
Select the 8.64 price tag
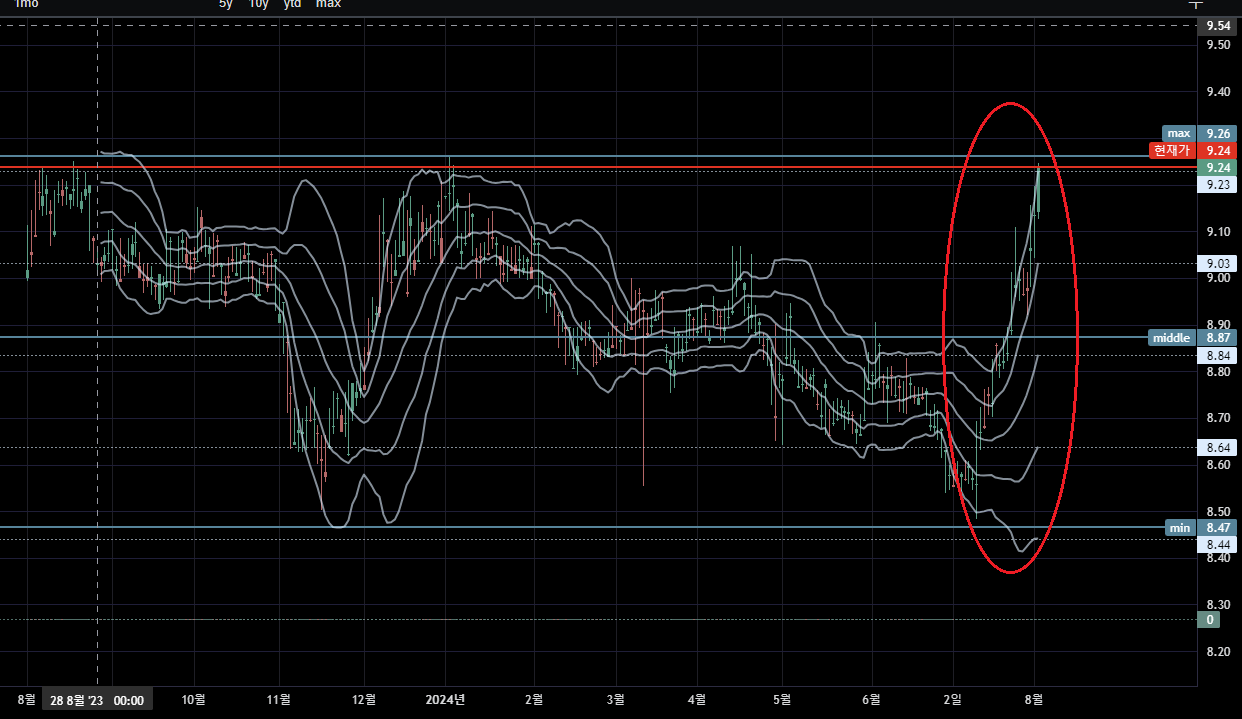tap(1218, 447)
